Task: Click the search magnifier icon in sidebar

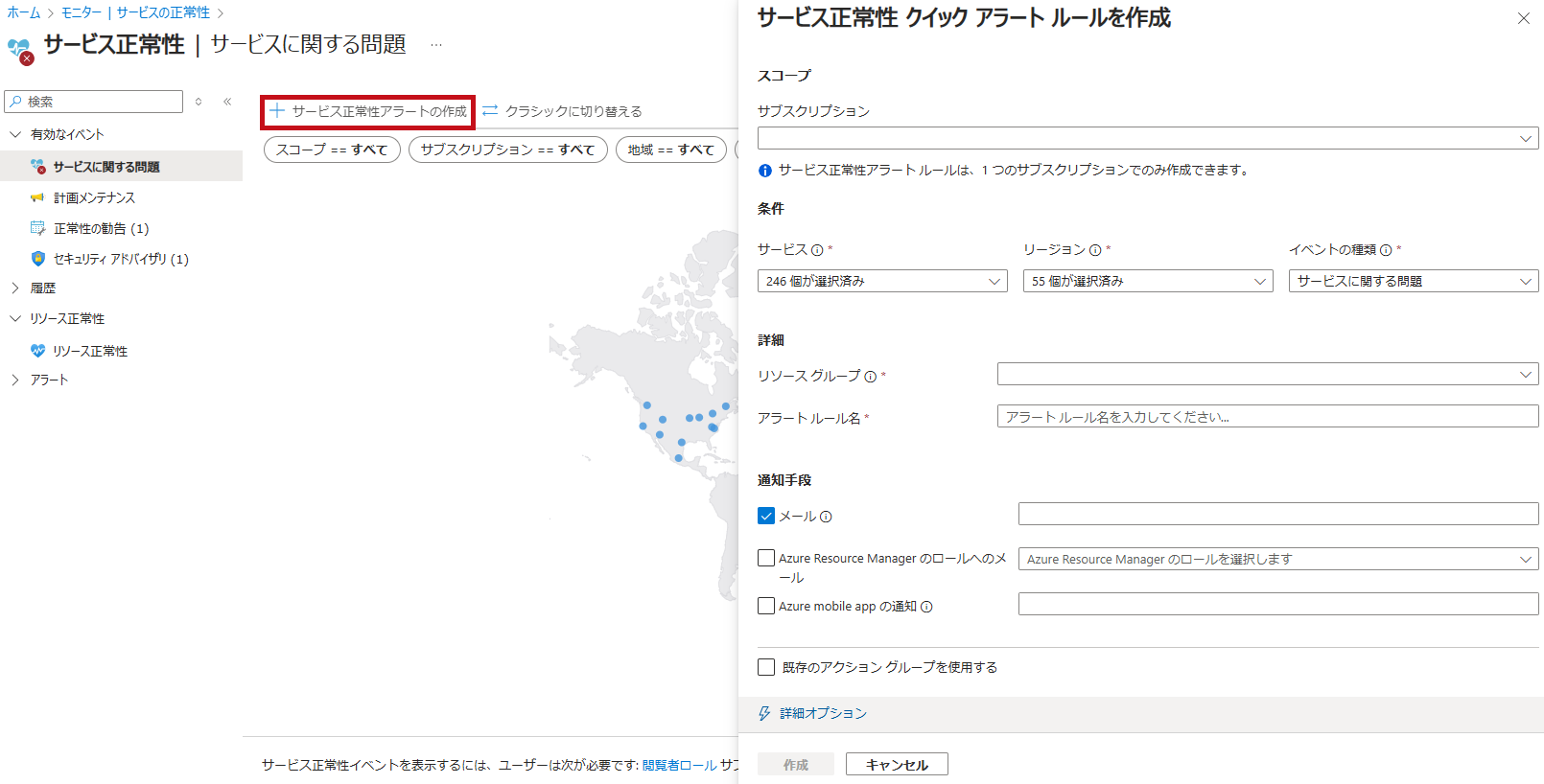Action: pyautogui.click(x=15, y=101)
